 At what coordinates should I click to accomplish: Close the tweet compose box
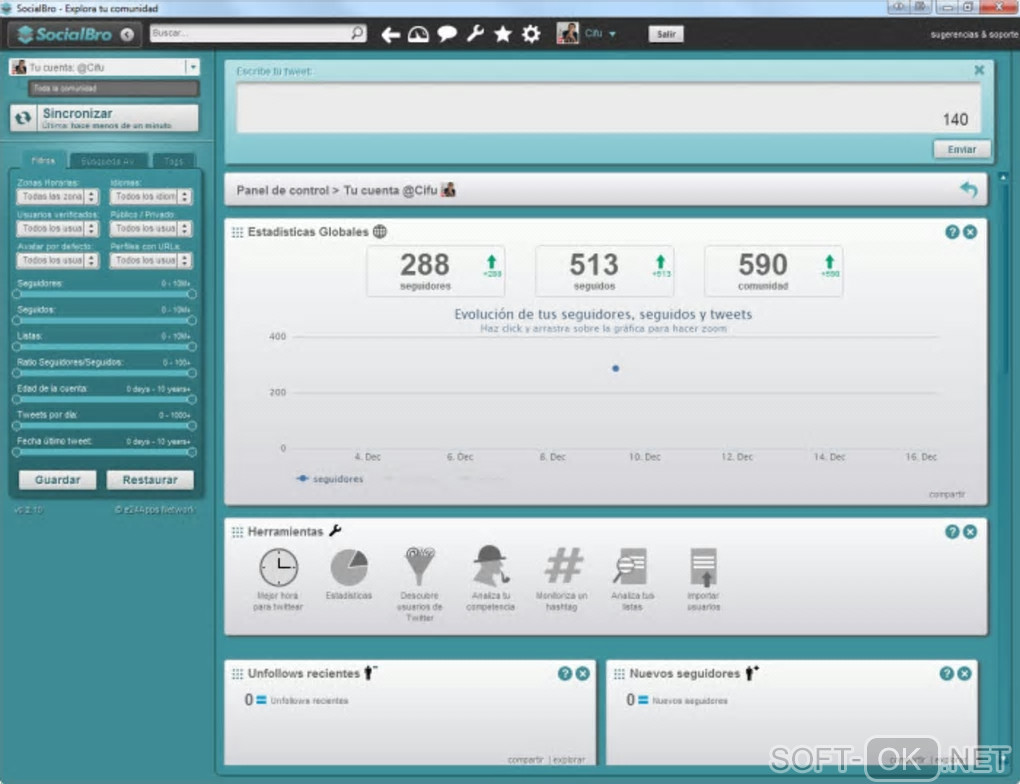point(979,70)
